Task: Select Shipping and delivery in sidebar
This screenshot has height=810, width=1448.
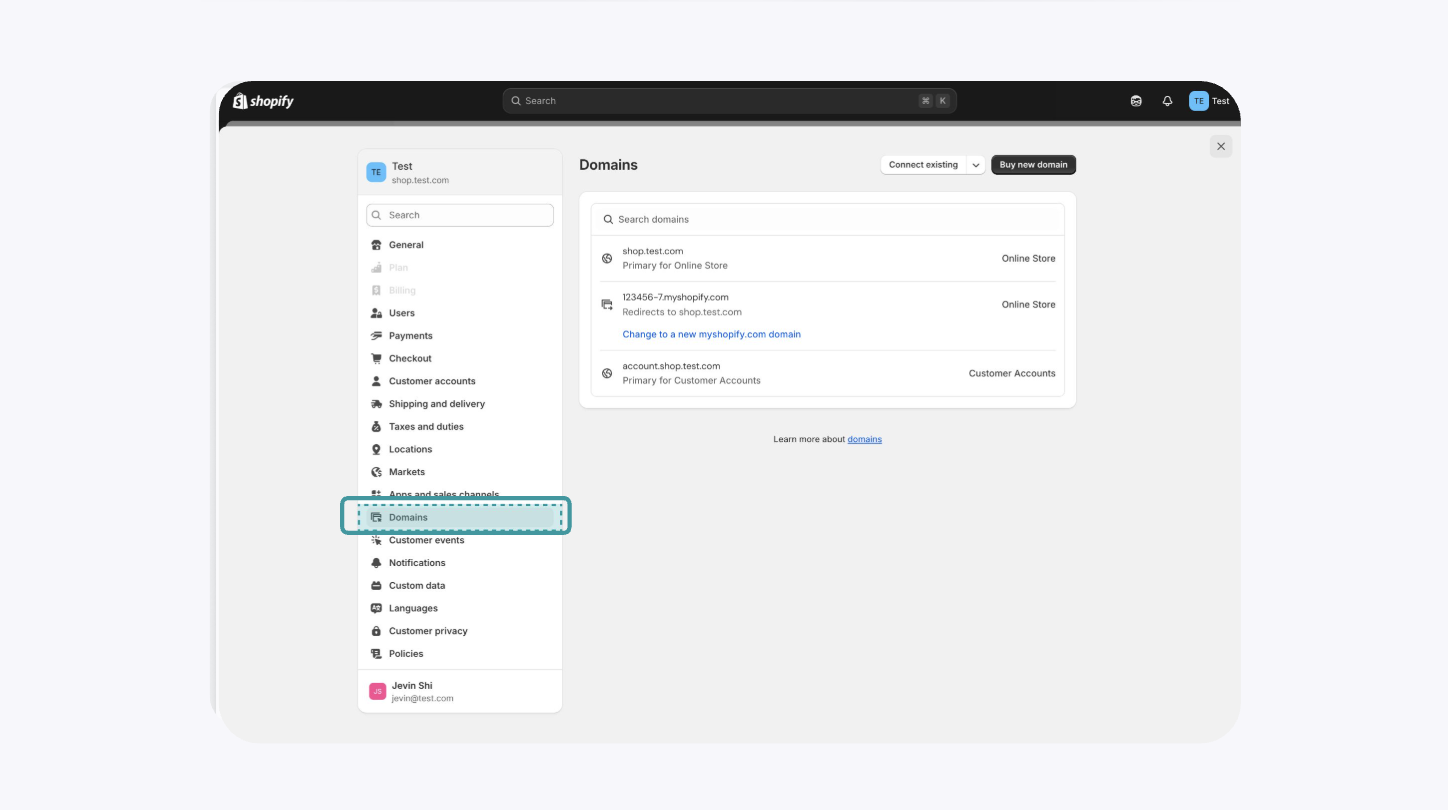Action: [436, 404]
